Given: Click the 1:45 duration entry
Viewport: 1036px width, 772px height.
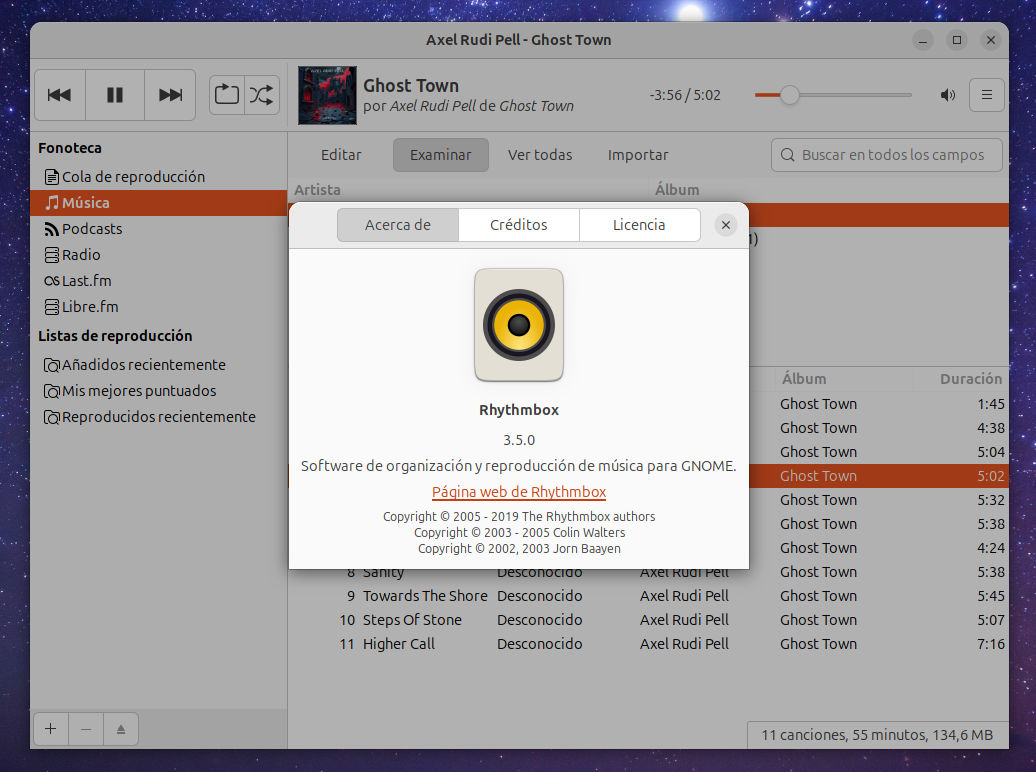Looking at the screenshot, I should coord(990,404).
